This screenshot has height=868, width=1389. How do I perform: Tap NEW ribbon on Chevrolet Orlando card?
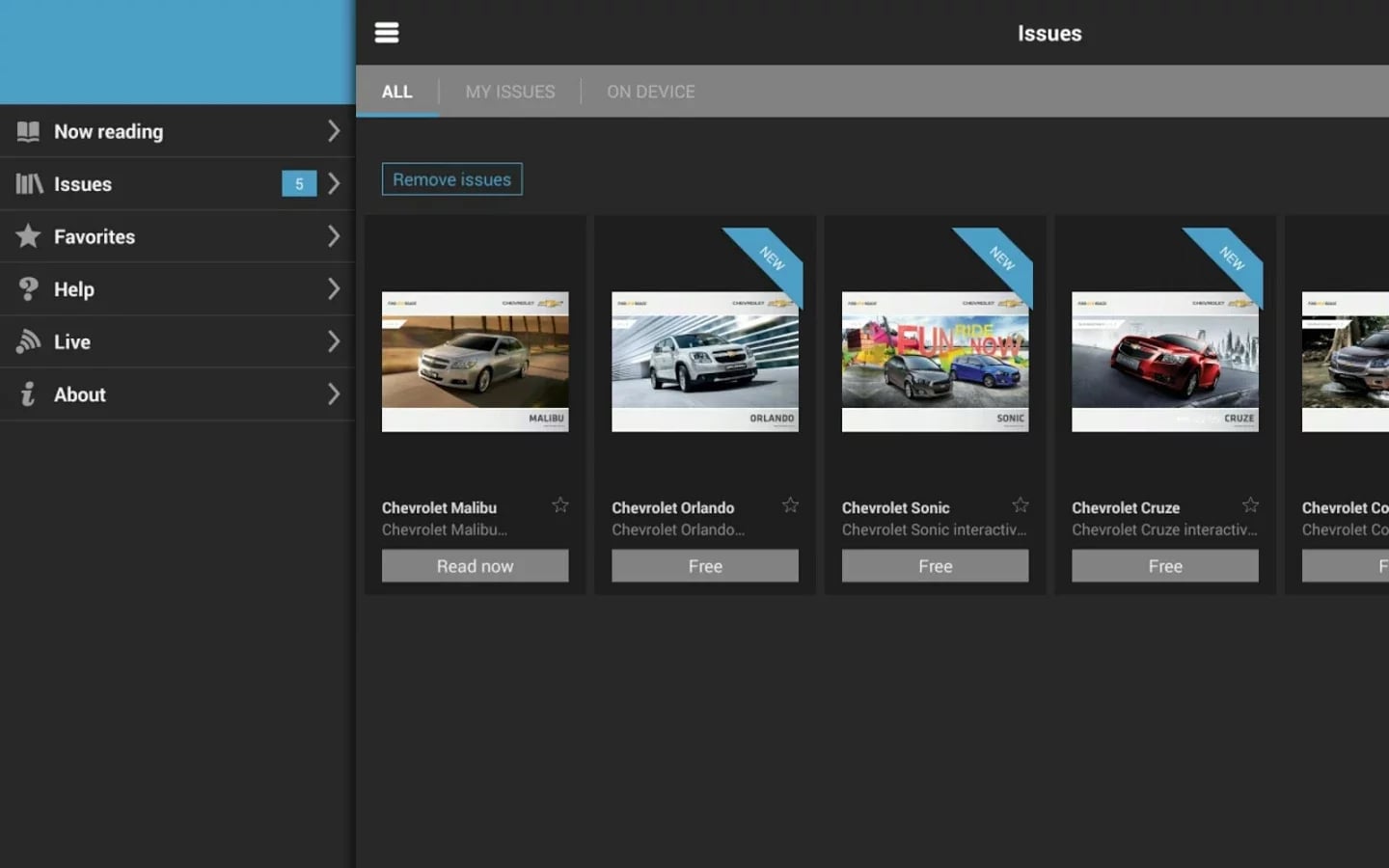(x=768, y=262)
